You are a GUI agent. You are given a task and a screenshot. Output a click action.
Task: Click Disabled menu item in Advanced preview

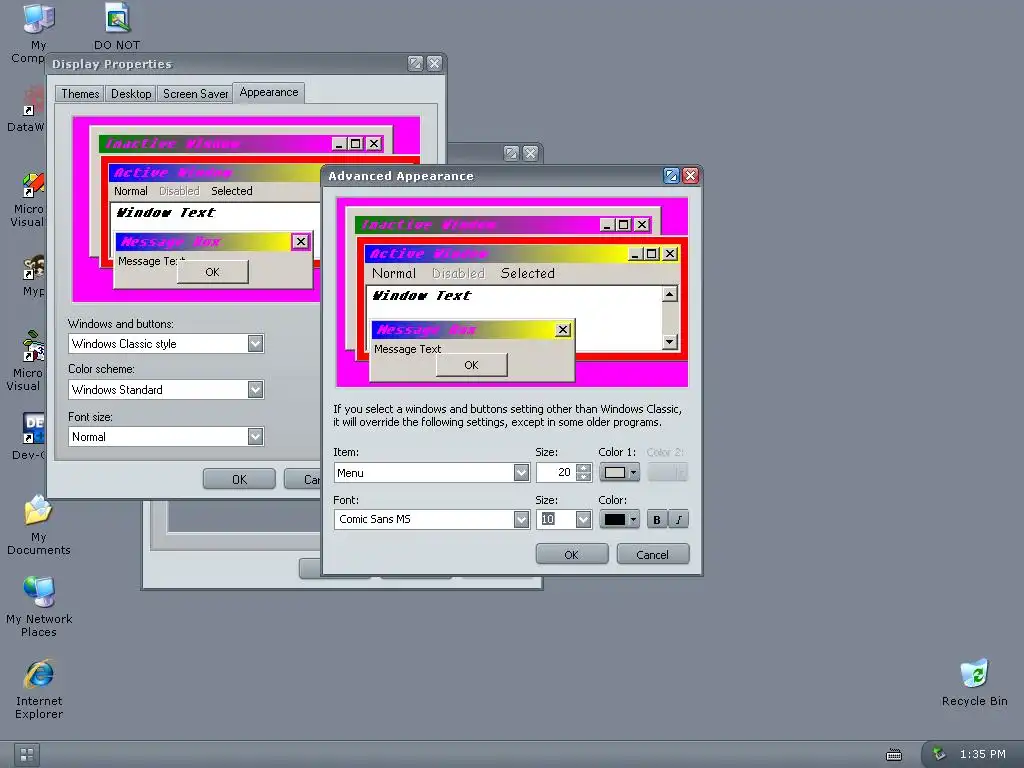(458, 273)
